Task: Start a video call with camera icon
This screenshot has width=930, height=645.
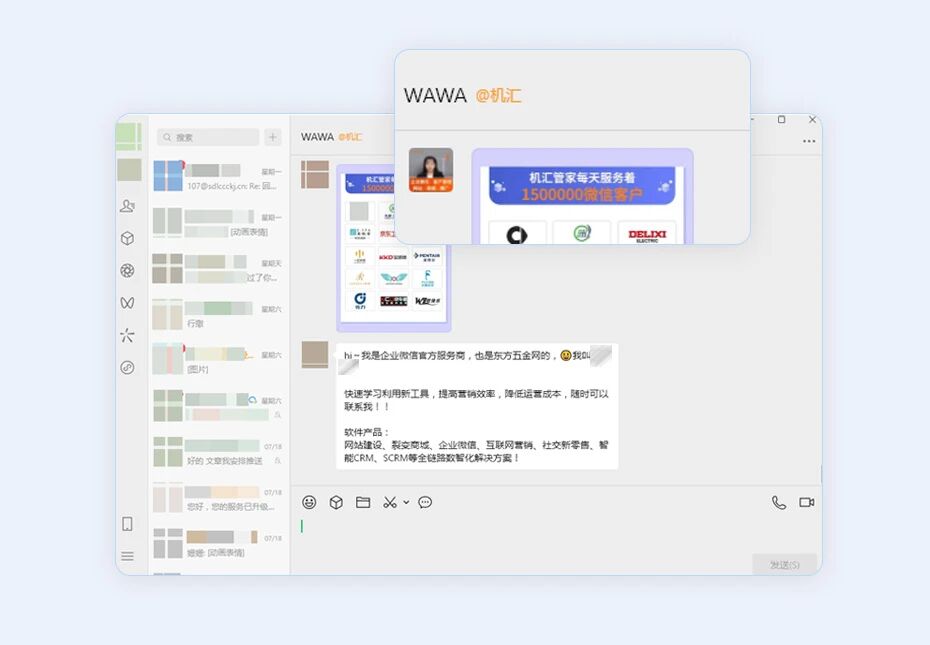Action: coord(807,502)
